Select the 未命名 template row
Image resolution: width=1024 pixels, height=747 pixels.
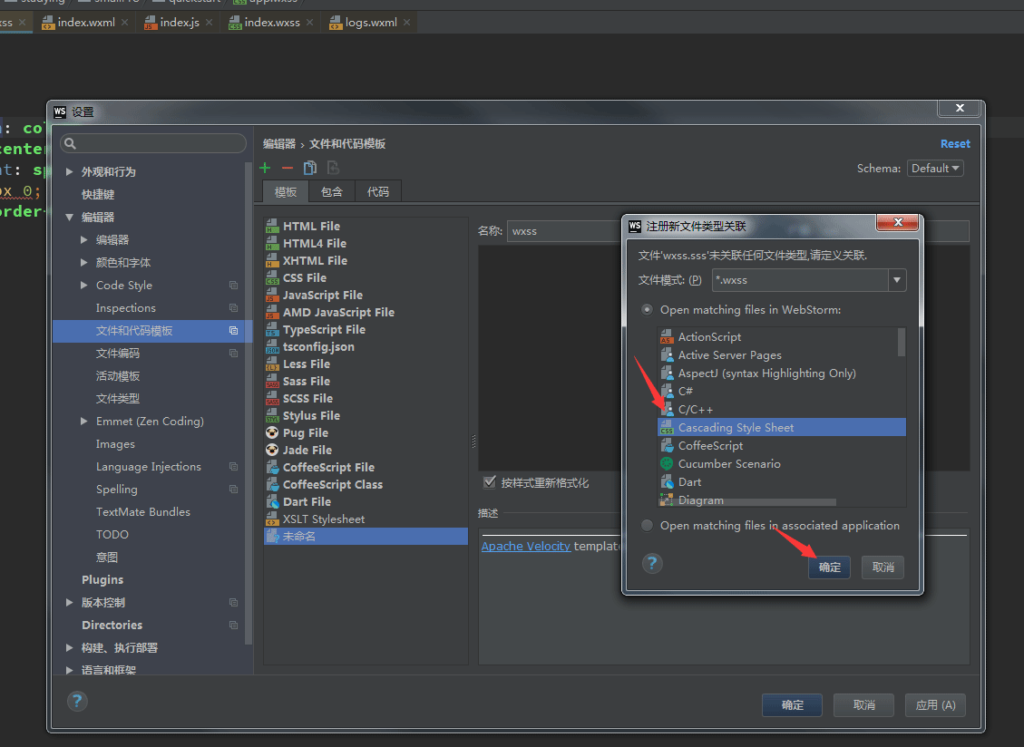click(366, 536)
